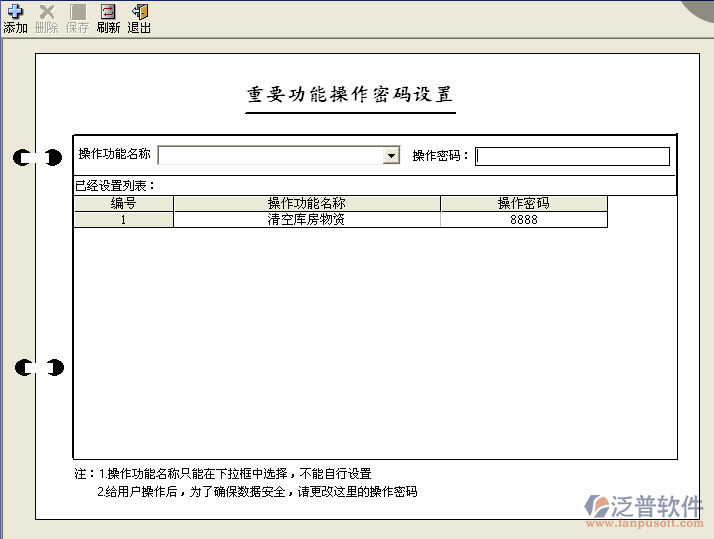This screenshot has height=539, width=714.
Task: Click the 操作密码 table column header
Action: pyautogui.click(x=523, y=203)
